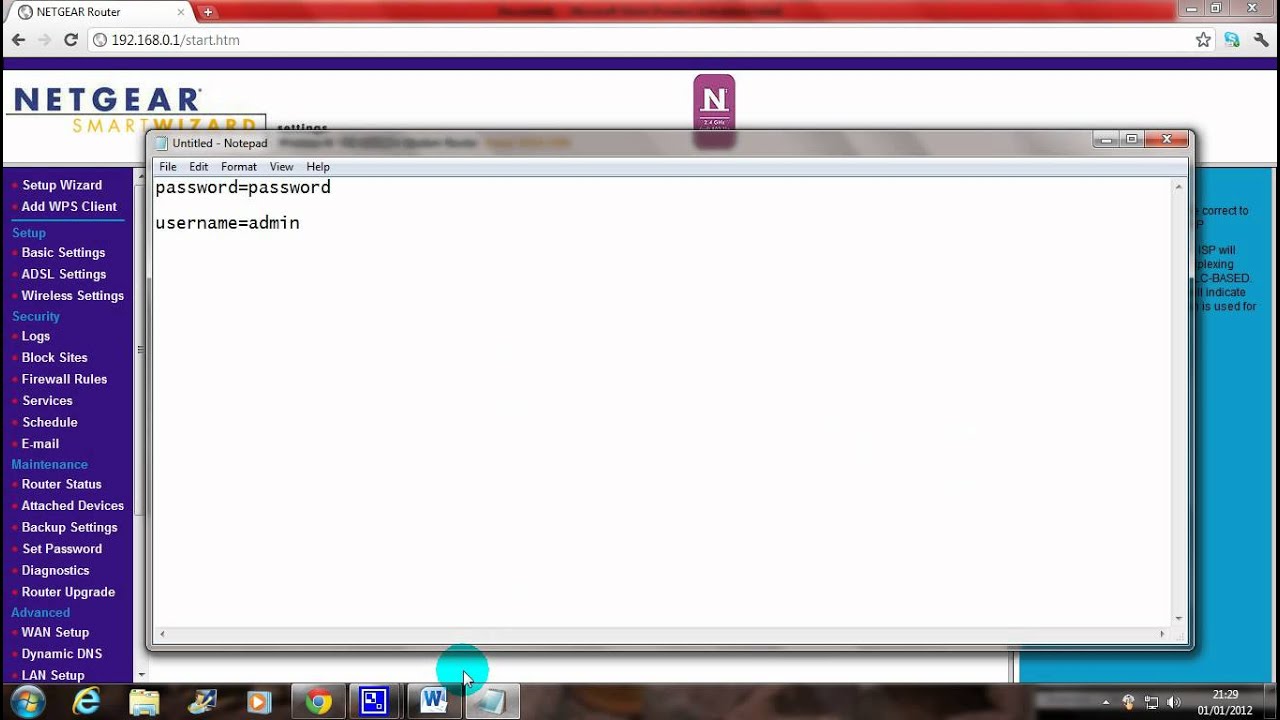Bookmark this page with the star icon
This screenshot has height=720, width=1280.
(x=1203, y=40)
